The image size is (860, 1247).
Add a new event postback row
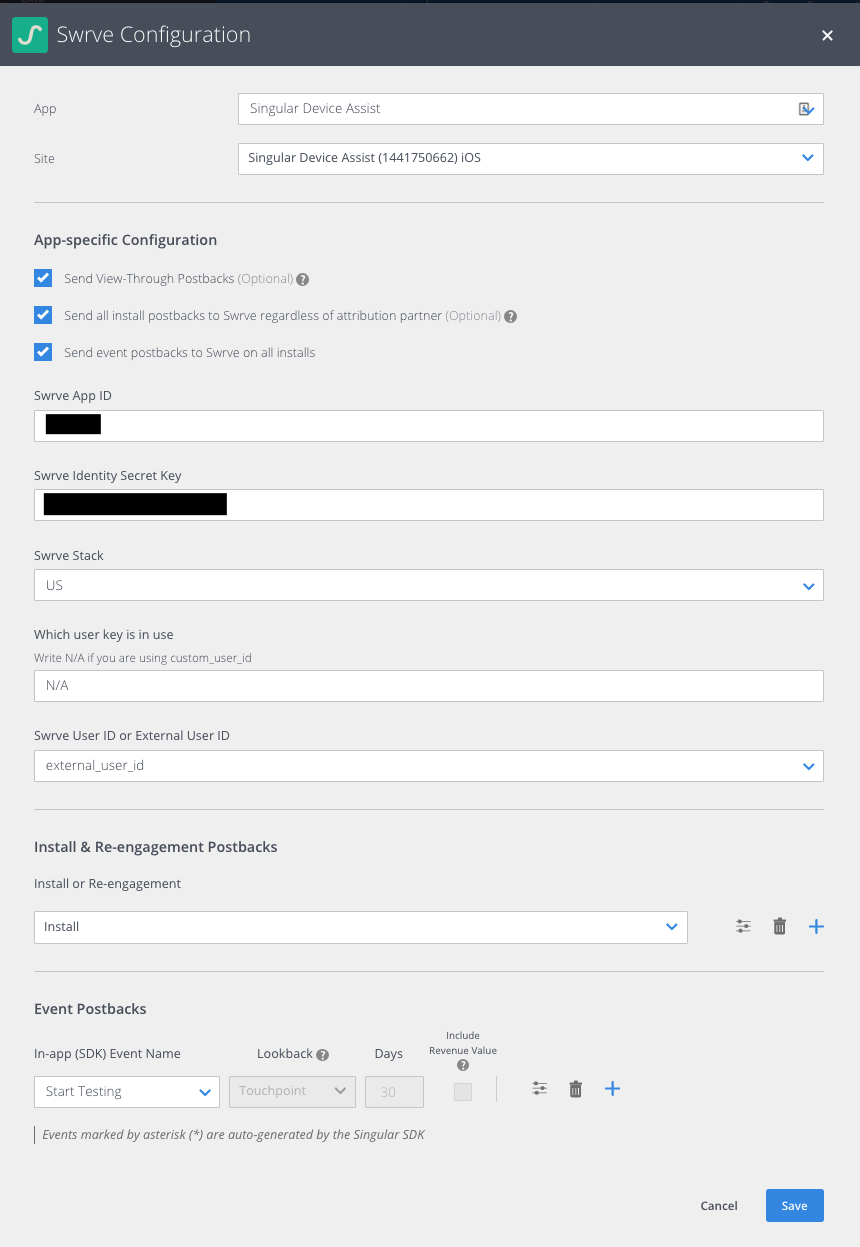613,1089
